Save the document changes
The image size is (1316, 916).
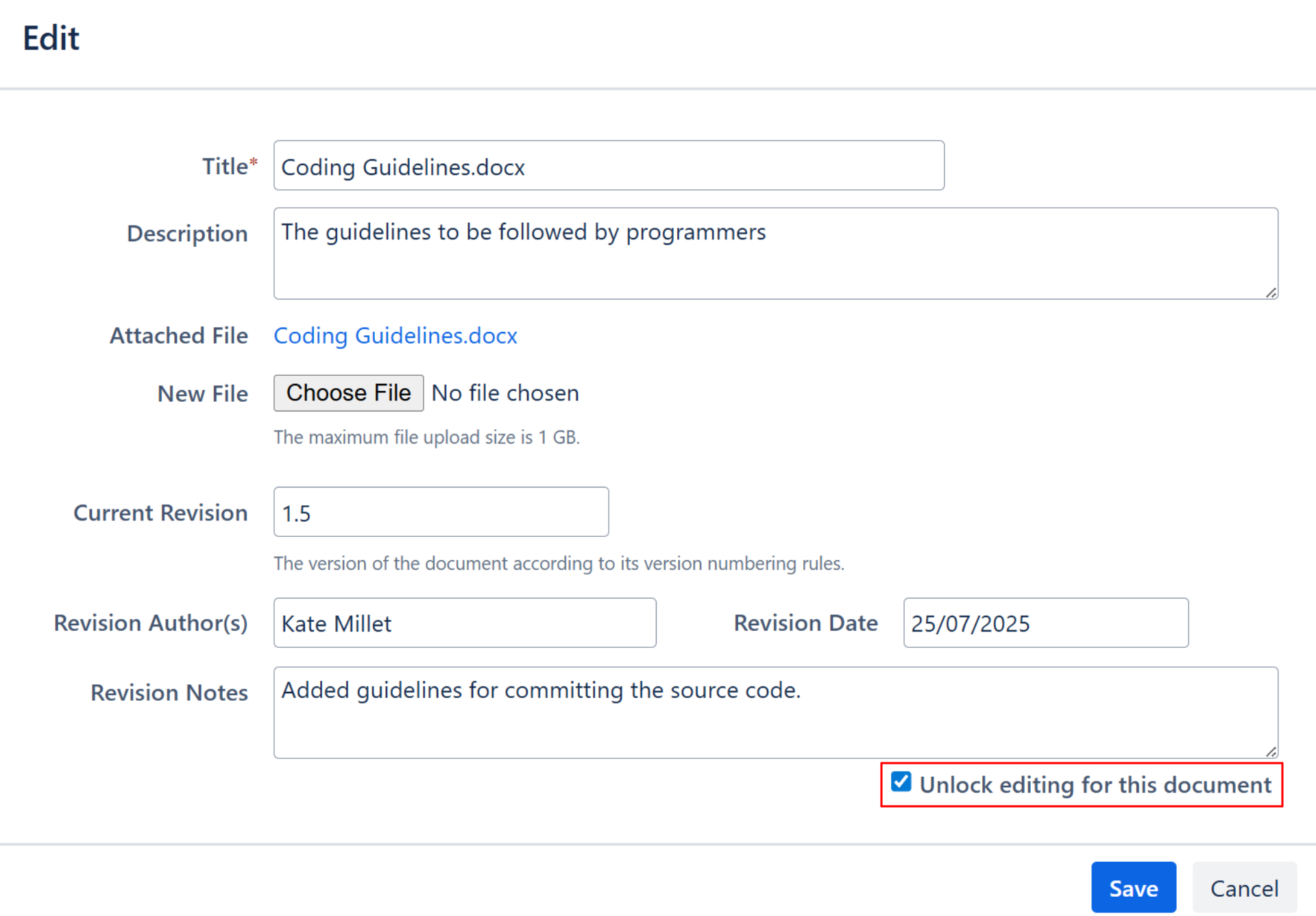(x=1133, y=888)
